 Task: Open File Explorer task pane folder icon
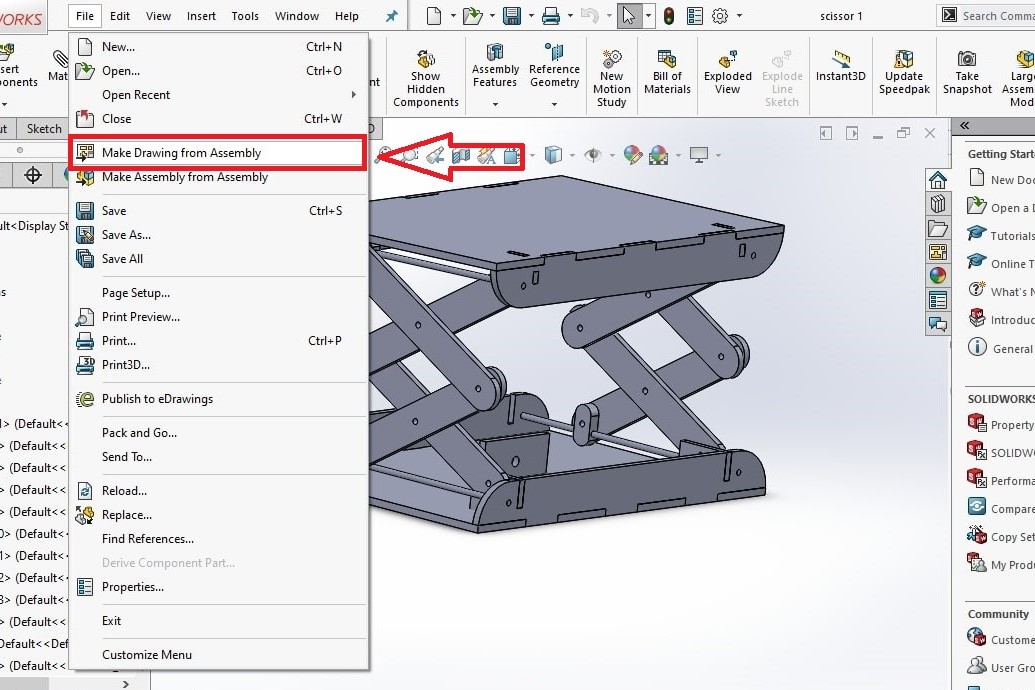[x=937, y=228]
